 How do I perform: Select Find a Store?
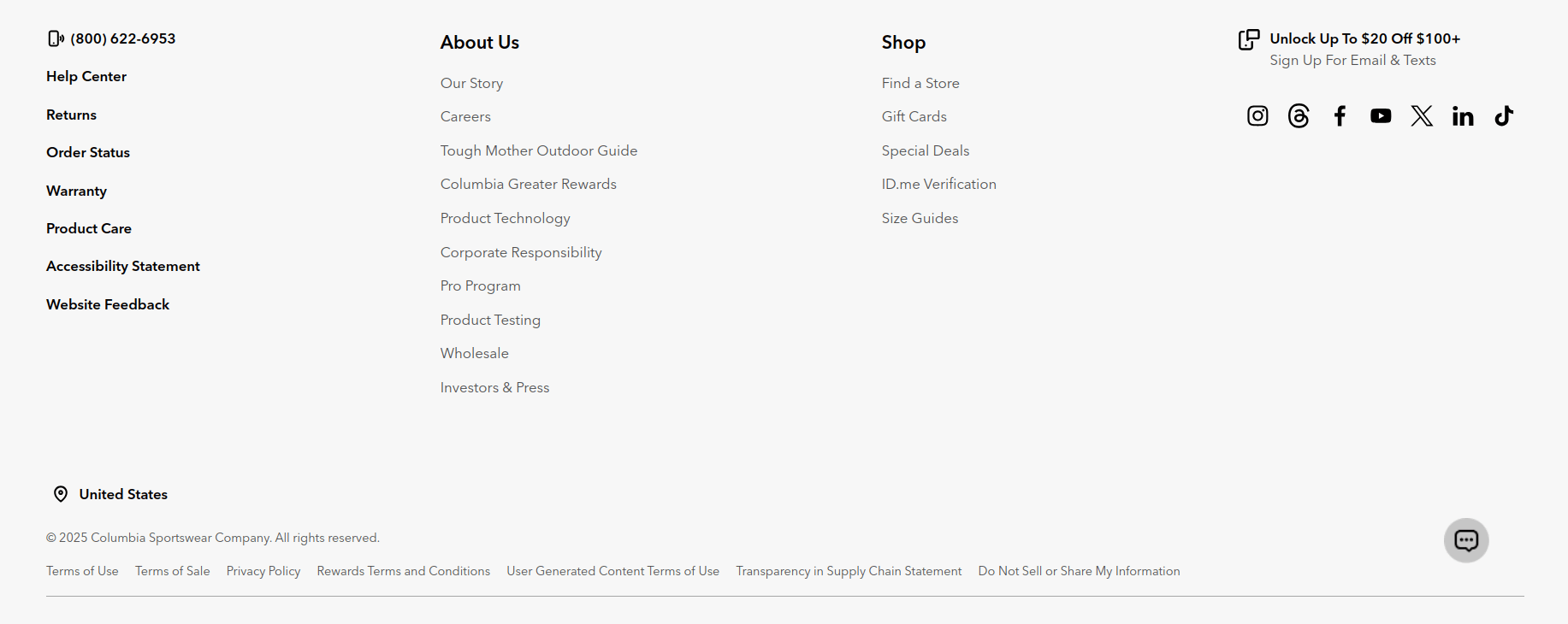pyautogui.click(x=920, y=83)
